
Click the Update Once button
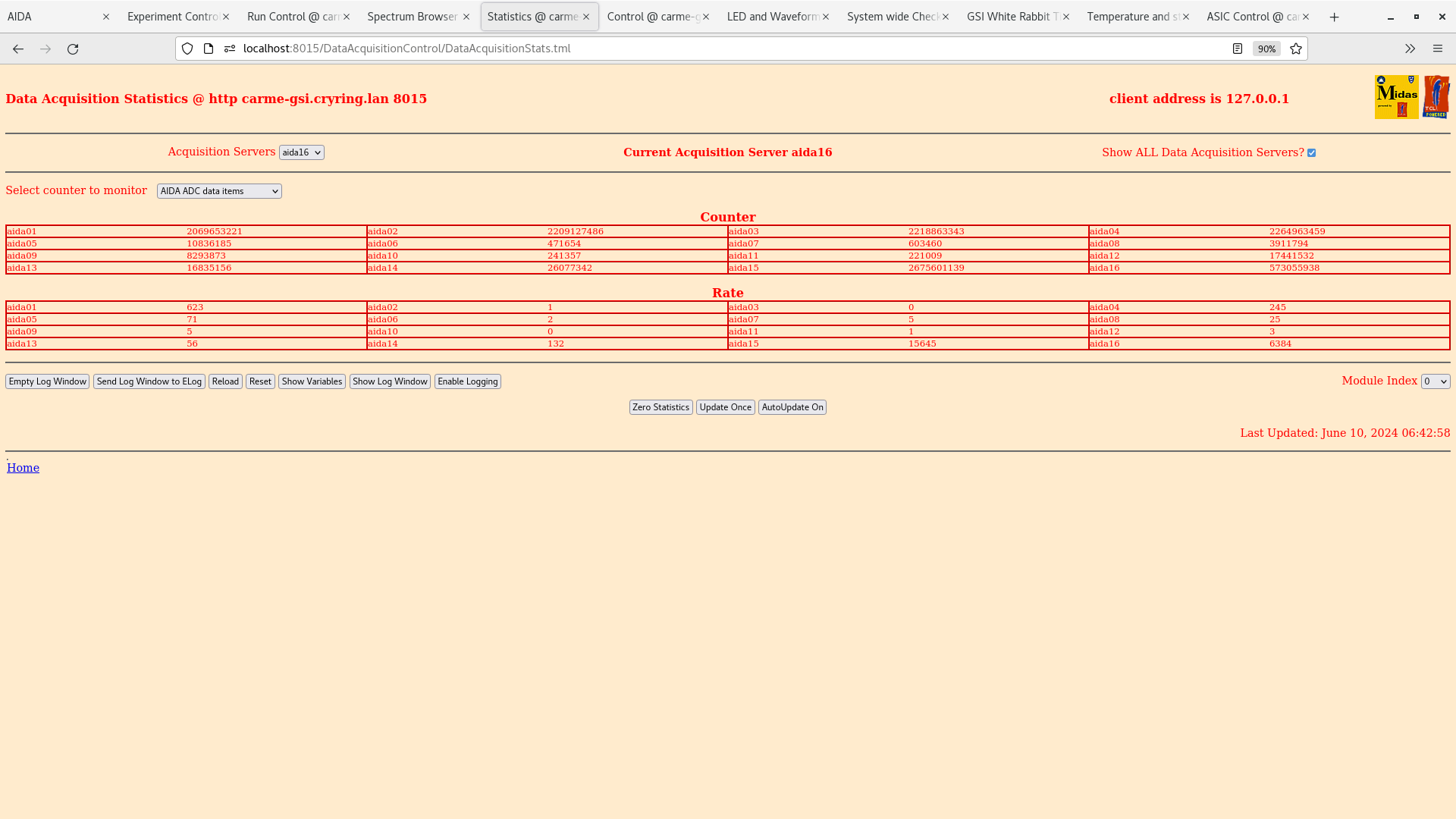tap(725, 407)
